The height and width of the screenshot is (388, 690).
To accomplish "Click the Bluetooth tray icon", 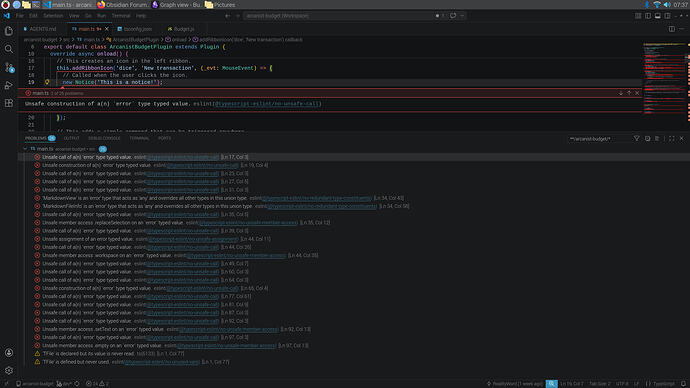I will 647,4.
